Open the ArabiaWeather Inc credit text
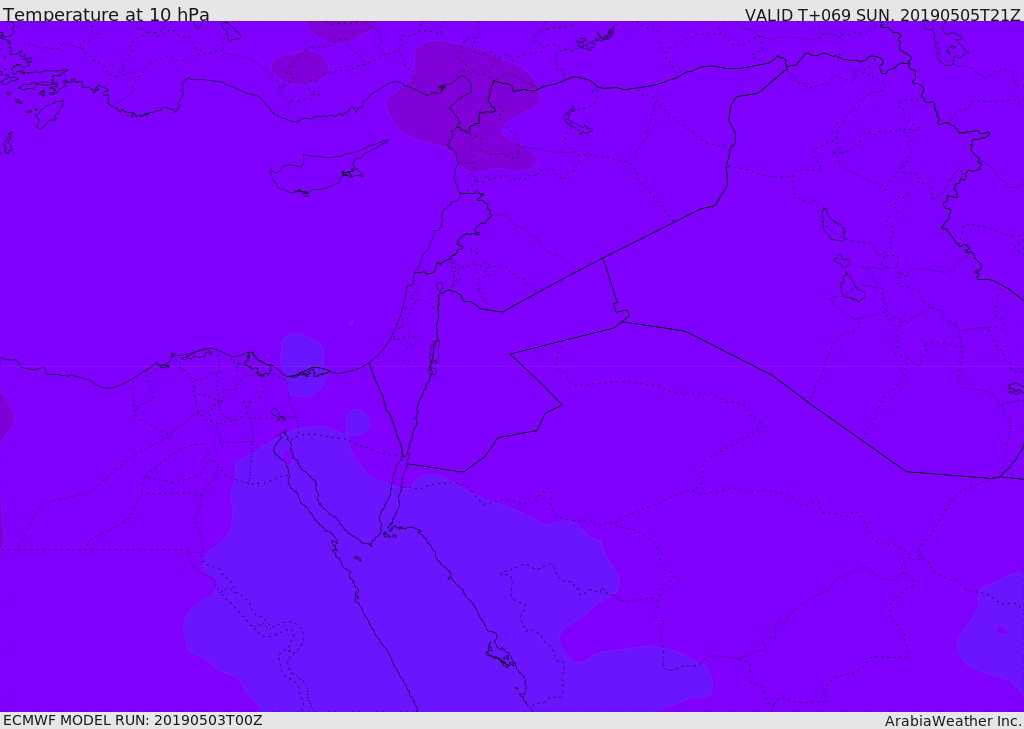This screenshot has height=729, width=1024. pyautogui.click(x=952, y=721)
